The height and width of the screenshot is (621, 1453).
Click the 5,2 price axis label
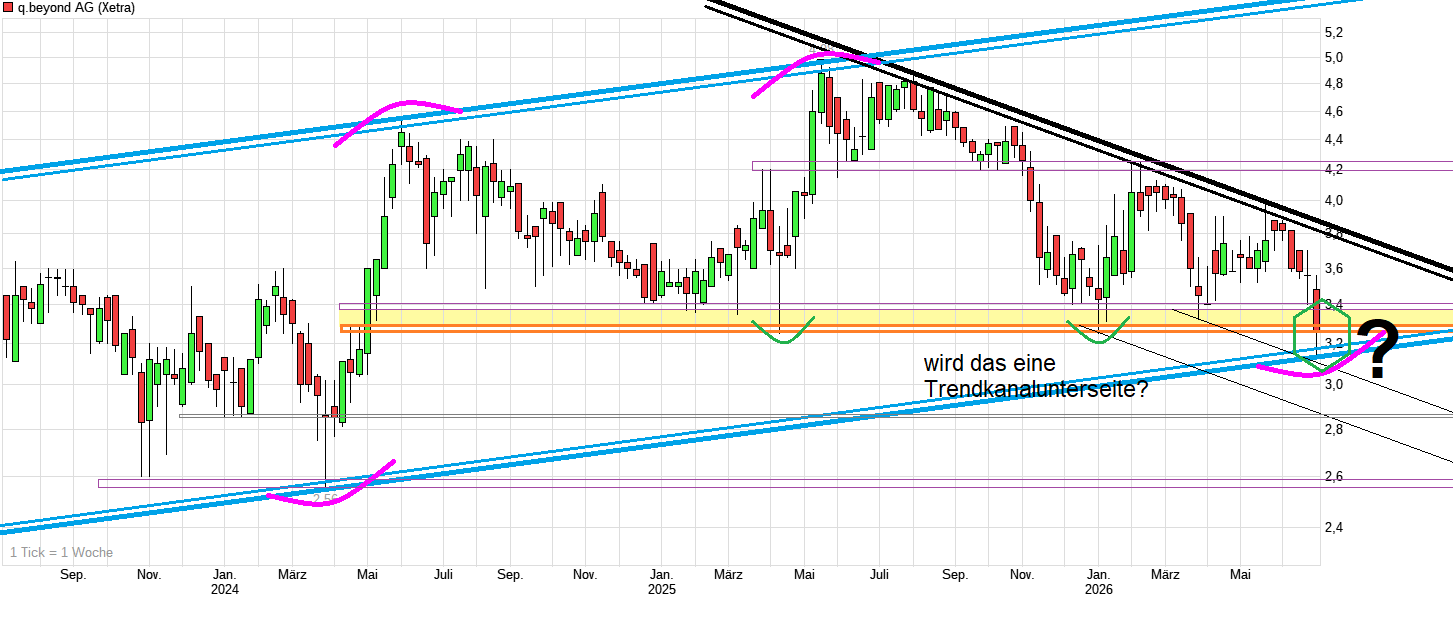(1333, 32)
